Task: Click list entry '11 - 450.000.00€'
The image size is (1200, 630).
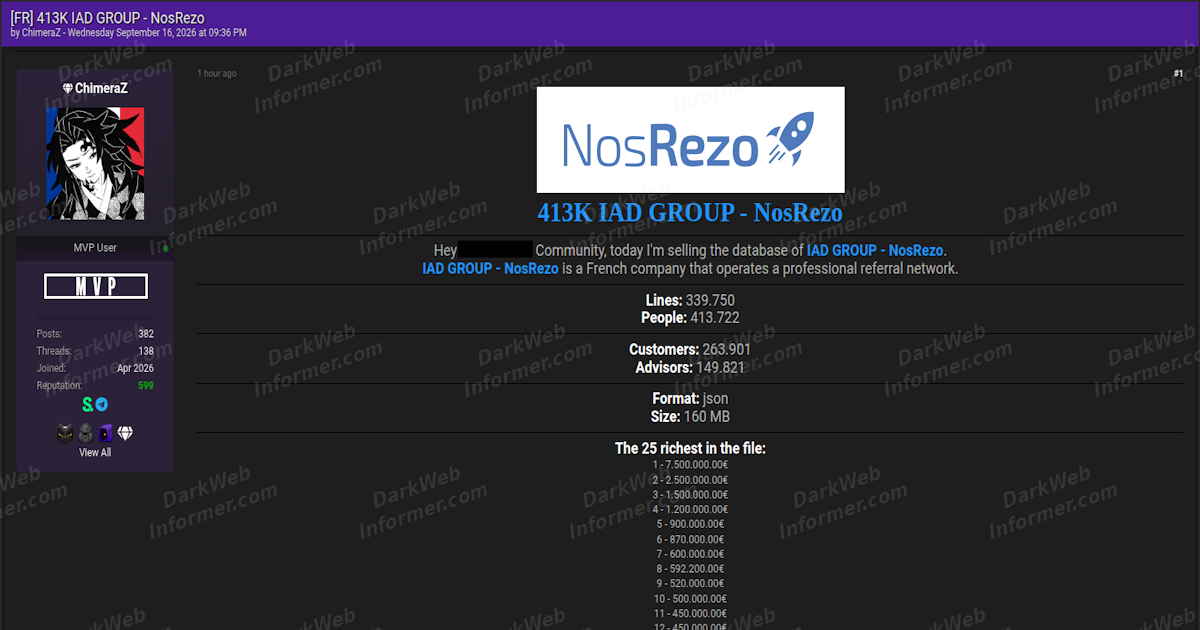Action: coord(690,613)
